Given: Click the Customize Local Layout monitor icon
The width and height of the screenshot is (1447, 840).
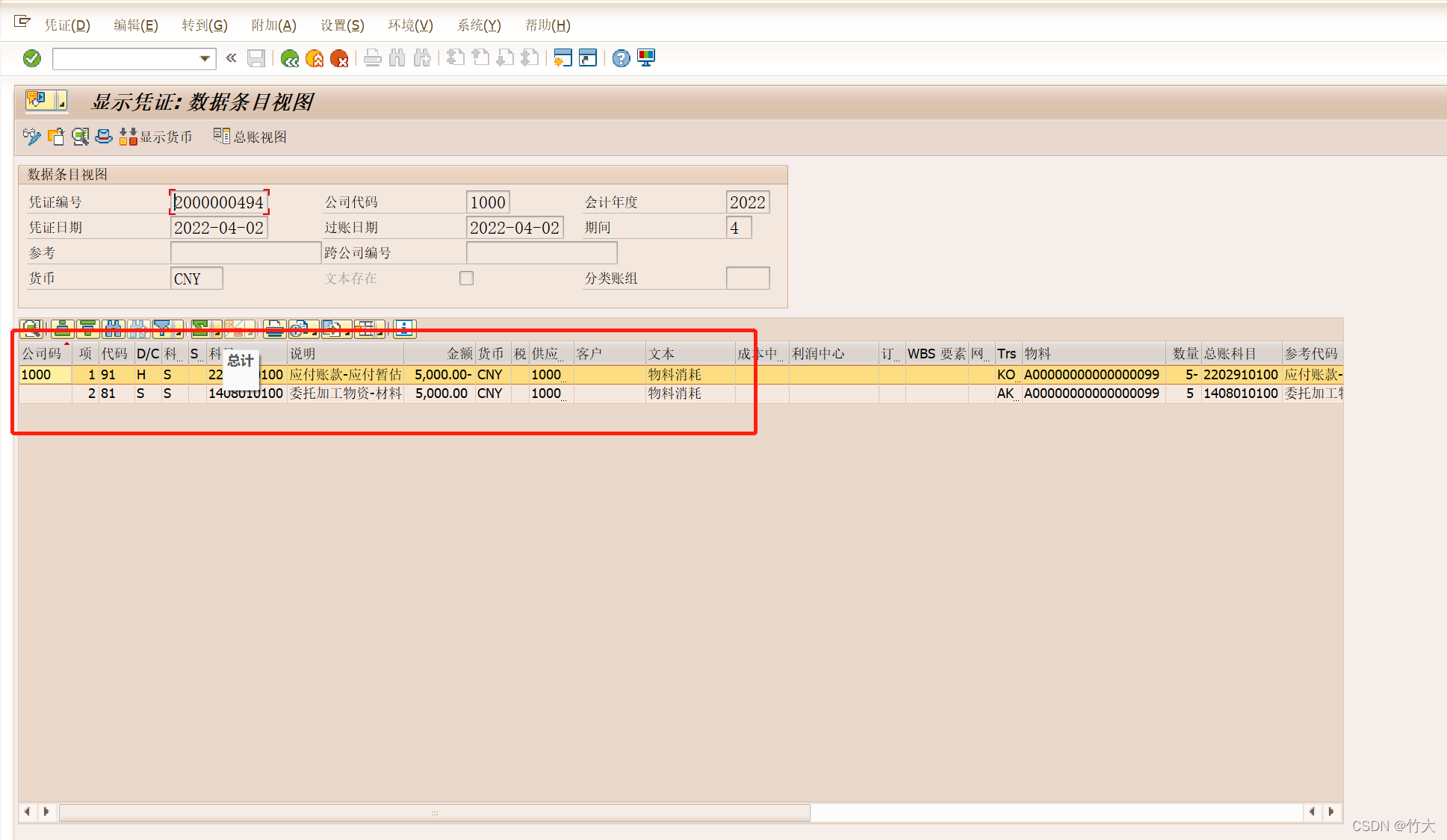Looking at the screenshot, I should pos(646,58).
